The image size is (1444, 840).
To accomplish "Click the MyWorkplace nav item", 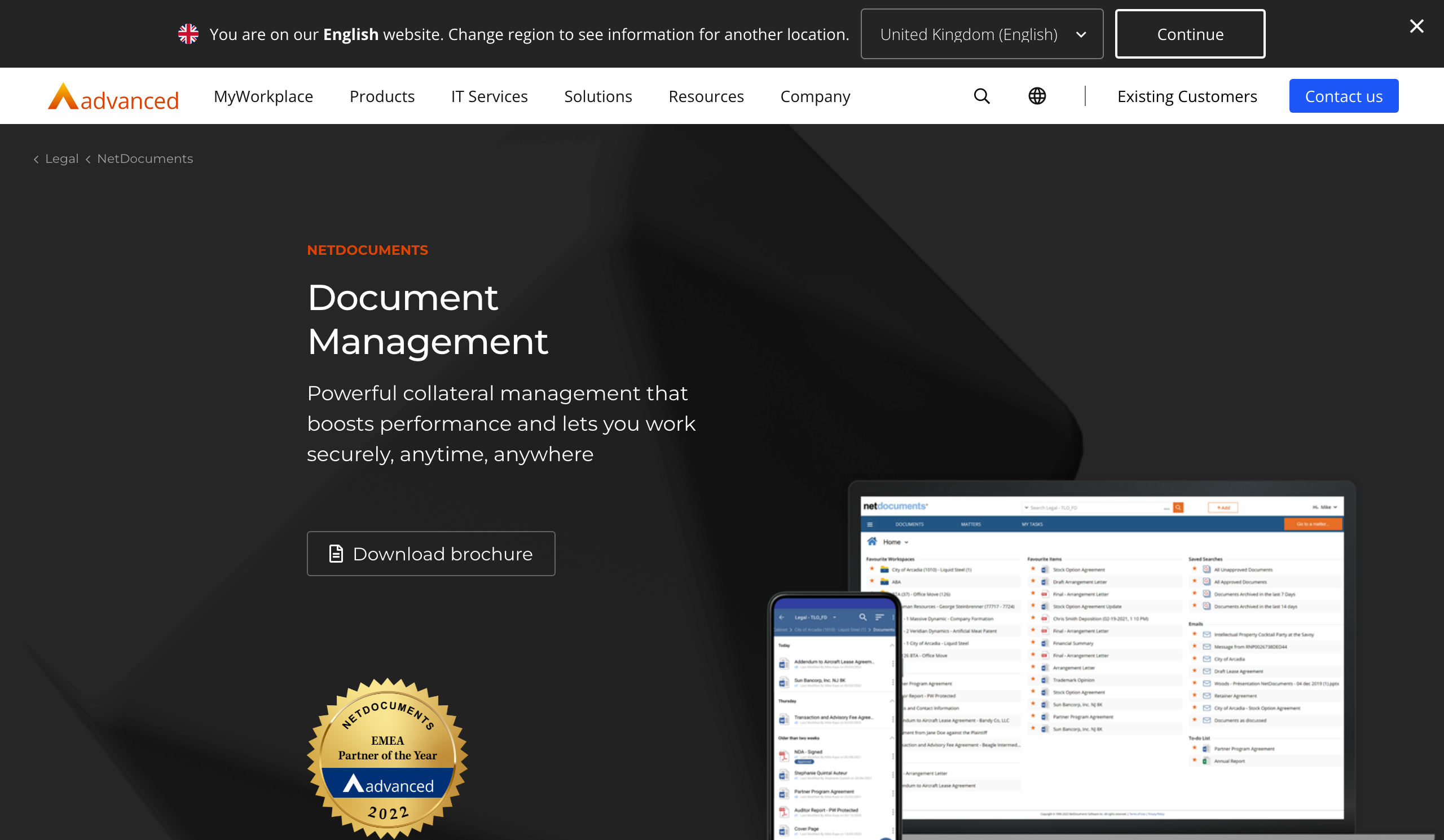I will [263, 96].
